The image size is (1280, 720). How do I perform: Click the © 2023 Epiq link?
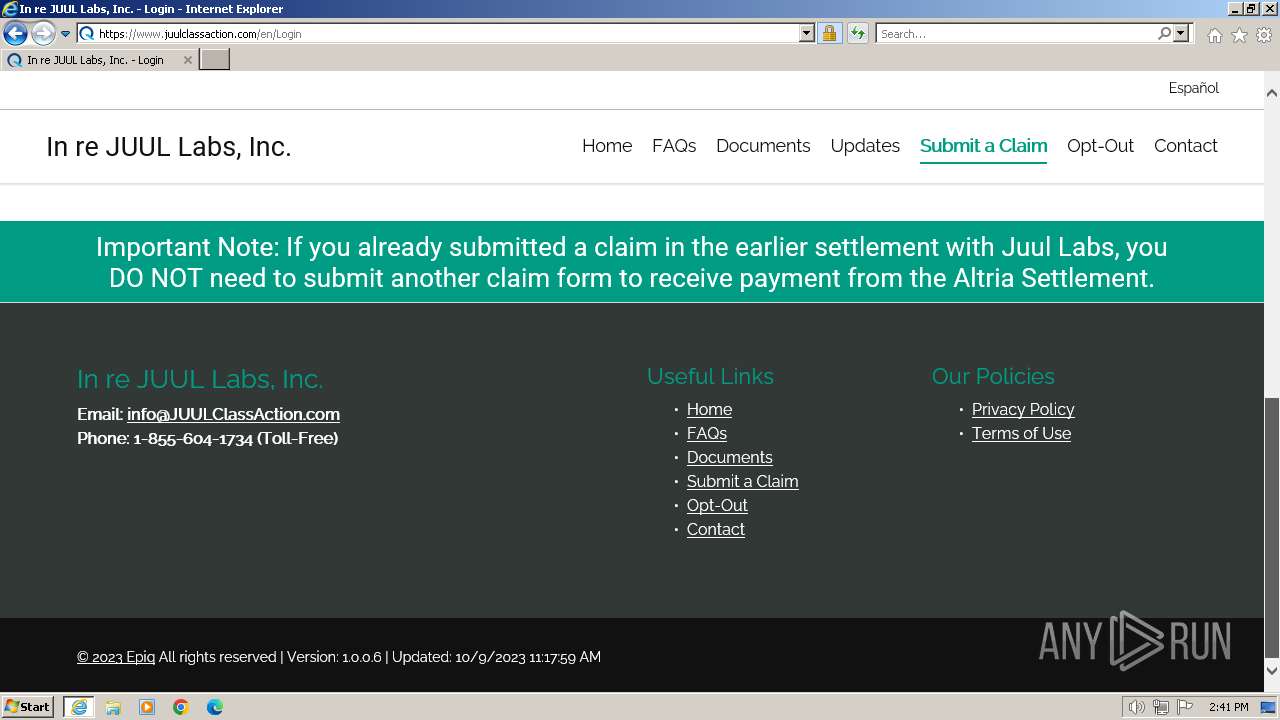(116, 657)
